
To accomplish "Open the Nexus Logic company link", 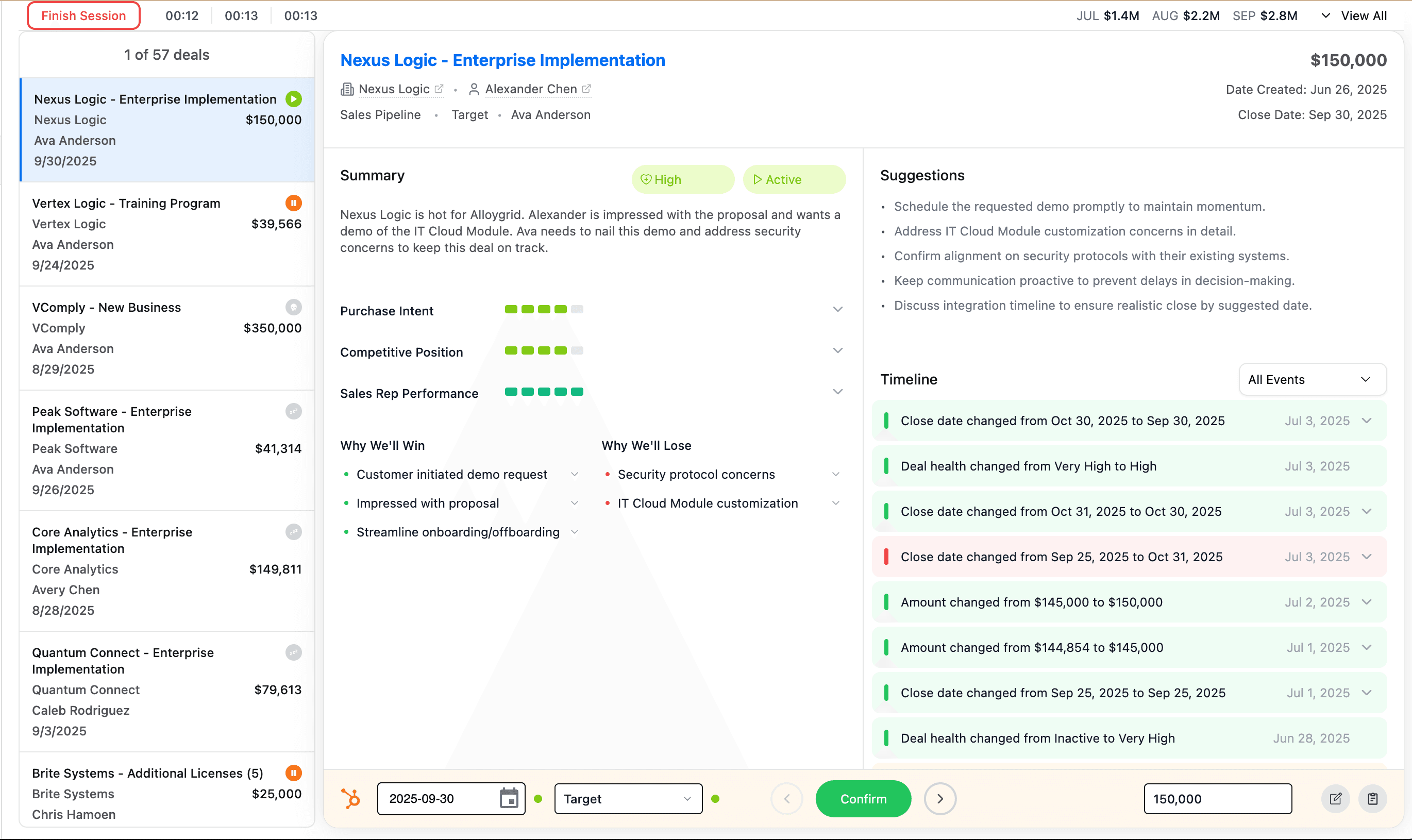I will pyautogui.click(x=394, y=89).
